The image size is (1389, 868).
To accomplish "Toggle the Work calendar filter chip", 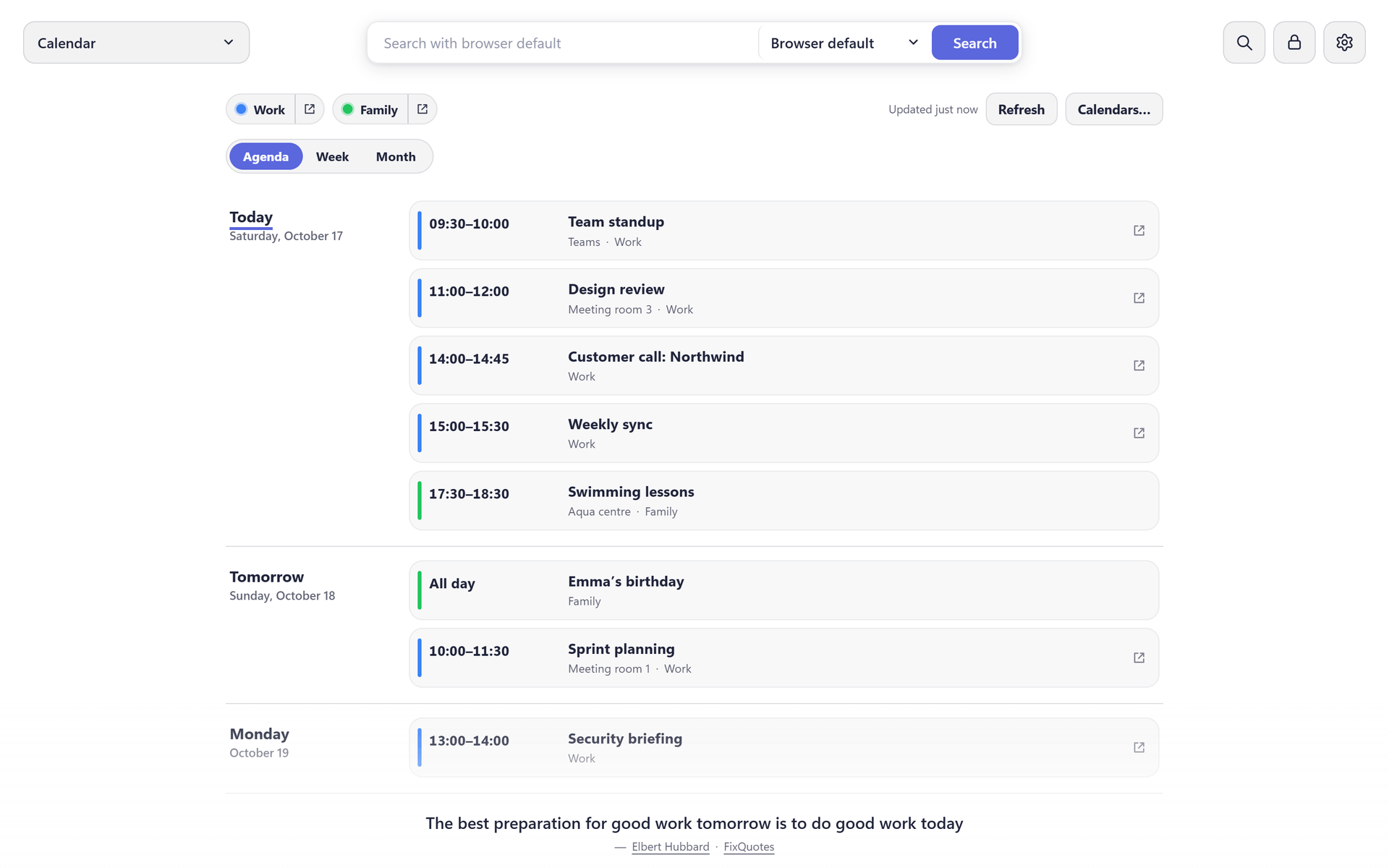I will pyautogui.click(x=261, y=109).
